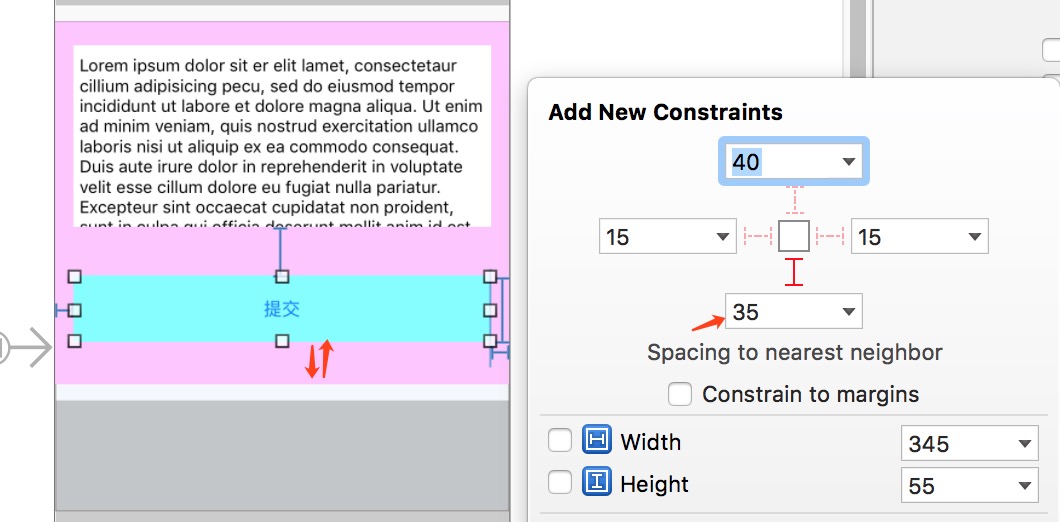Image resolution: width=1060 pixels, height=522 pixels.
Task: Click the storyboard entry point arrow
Action: 26,348
